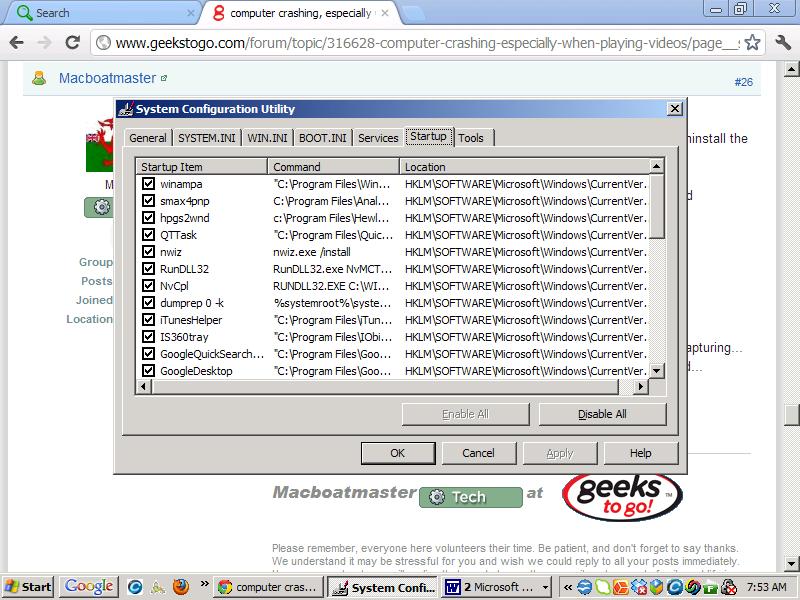Close the computer crashing browser tab
Screen dimensions: 800x600
385,13
